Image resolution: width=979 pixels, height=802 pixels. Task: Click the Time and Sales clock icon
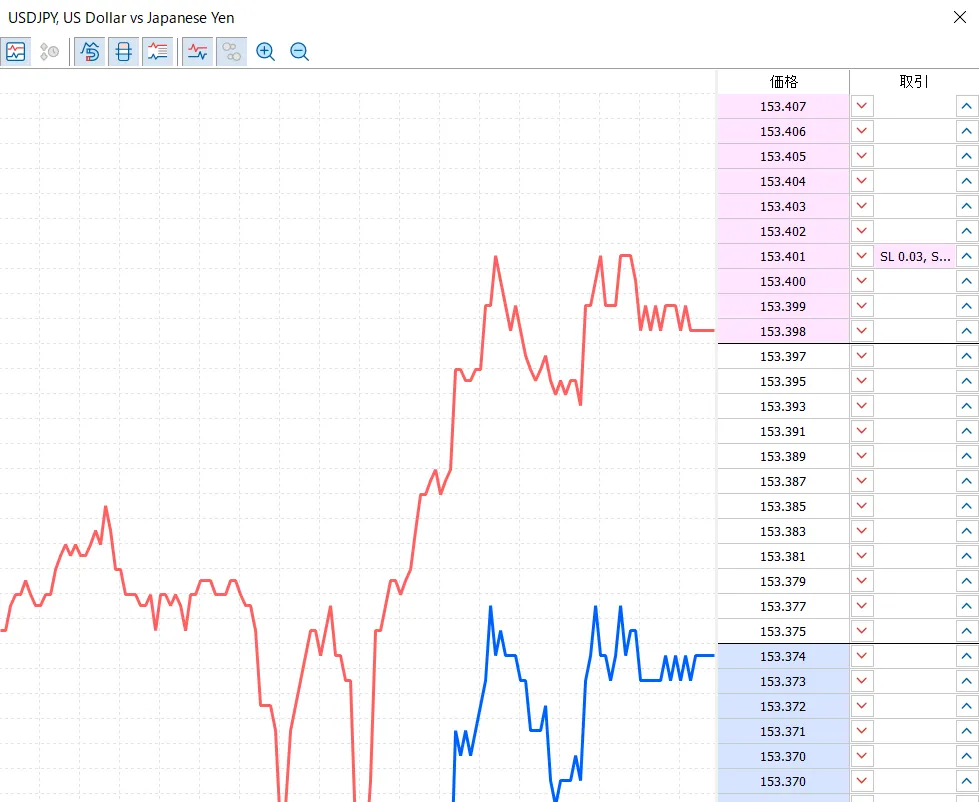coord(49,52)
